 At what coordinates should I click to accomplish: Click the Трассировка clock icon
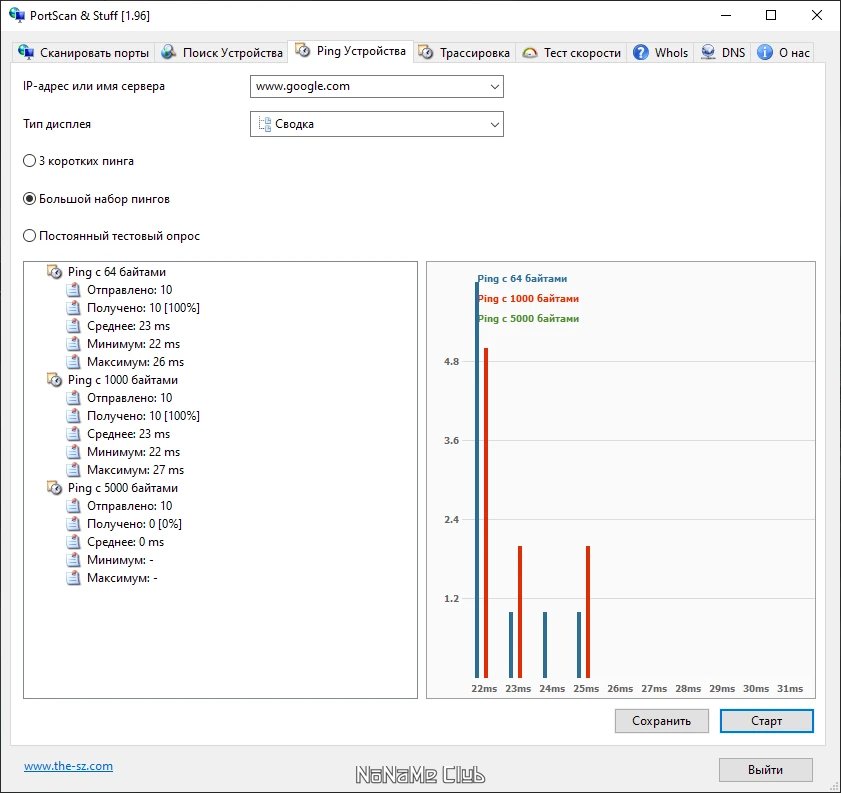[x=426, y=52]
